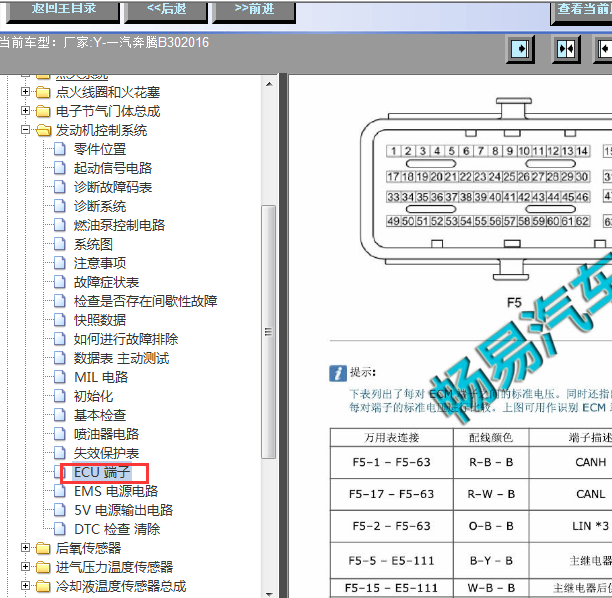Click the F5-1 – F5-63 table cell
The image size is (612, 598).
click(x=391, y=462)
